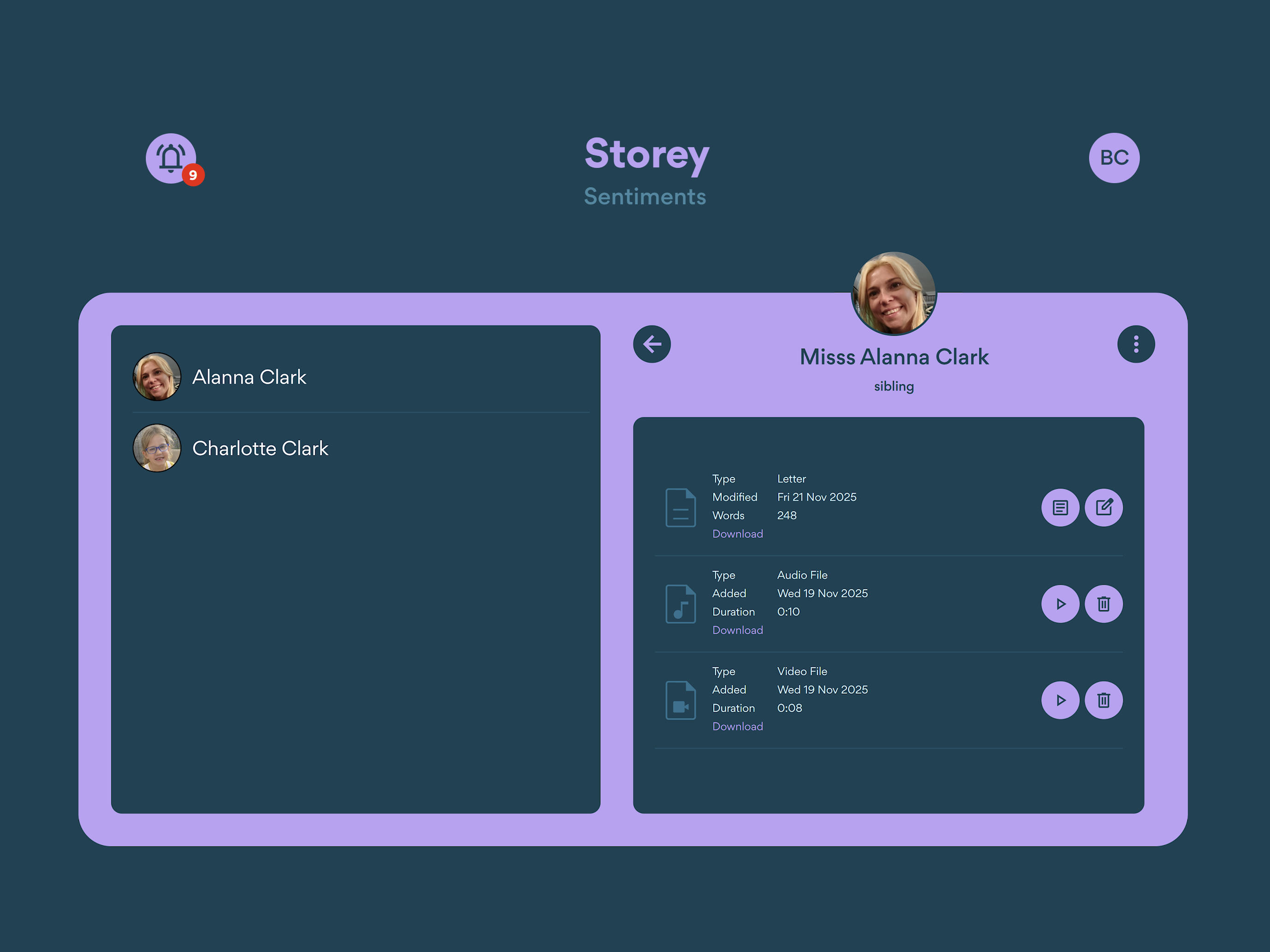The height and width of the screenshot is (952, 1270).
Task: Click the video duration 0:08
Action: 790,708
